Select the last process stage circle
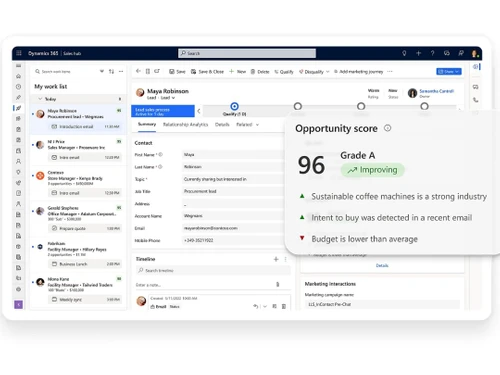Viewport: 500px width, 375px height. tap(424, 106)
